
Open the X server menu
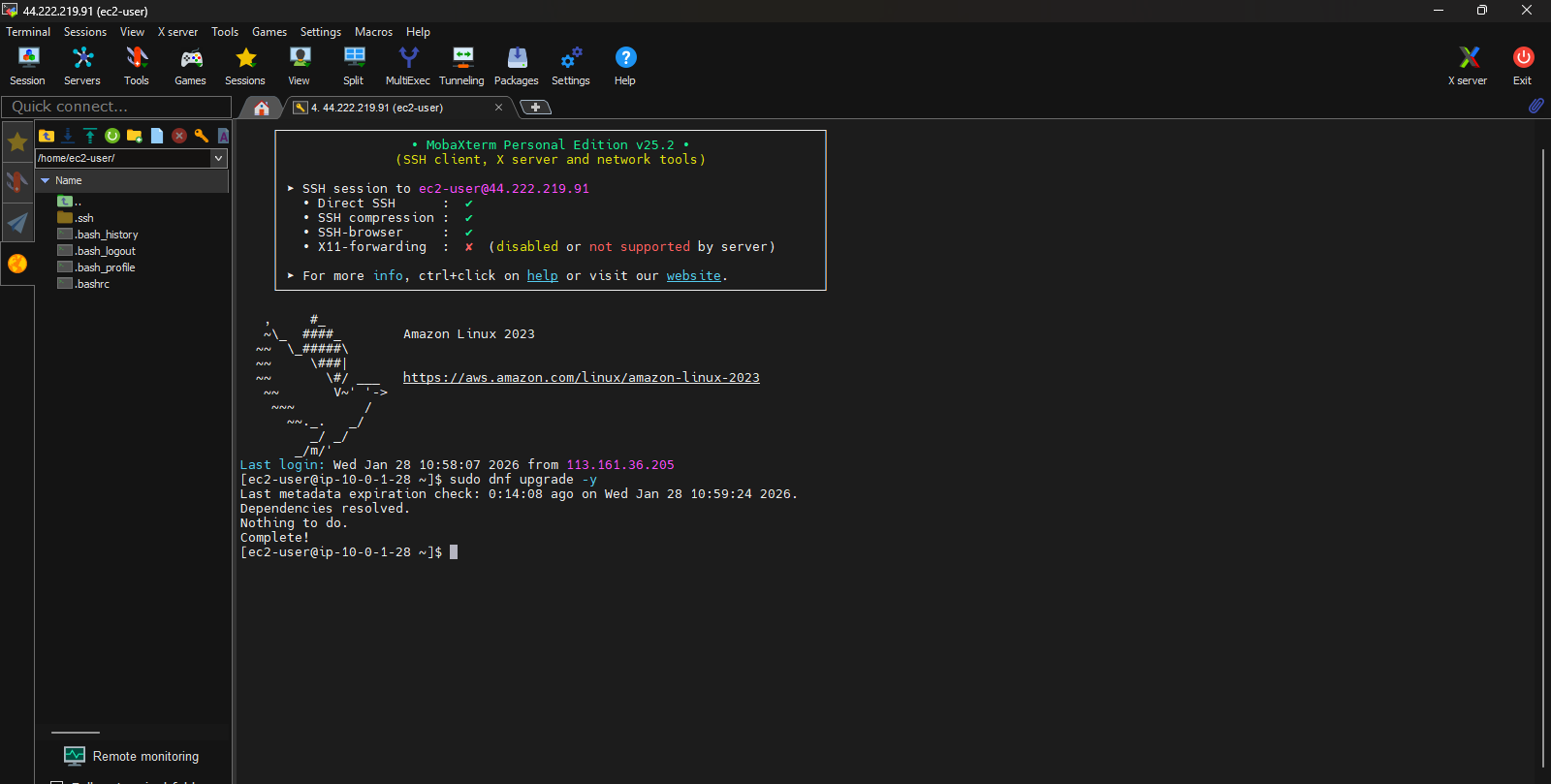177,32
